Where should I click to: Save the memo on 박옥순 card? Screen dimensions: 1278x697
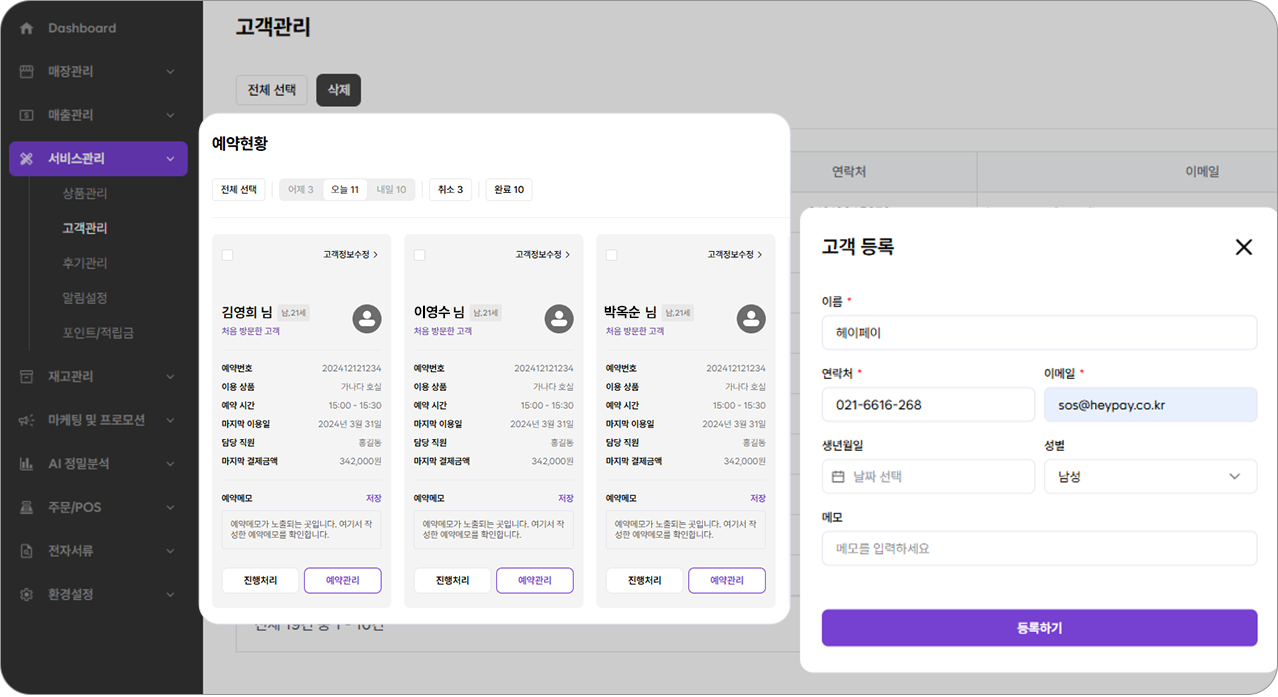pos(757,498)
